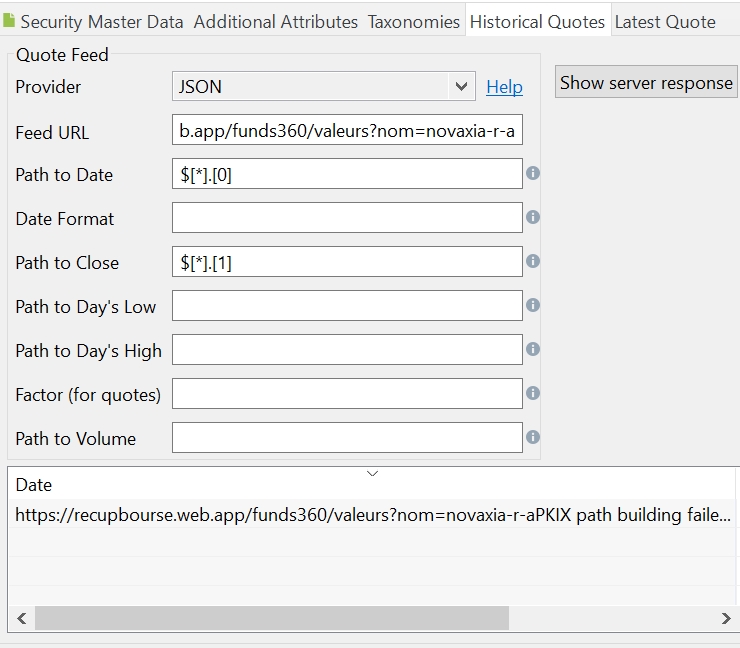Select the Taxonomies tab
This screenshot has height=648, width=740.
(x=414, y=22)
